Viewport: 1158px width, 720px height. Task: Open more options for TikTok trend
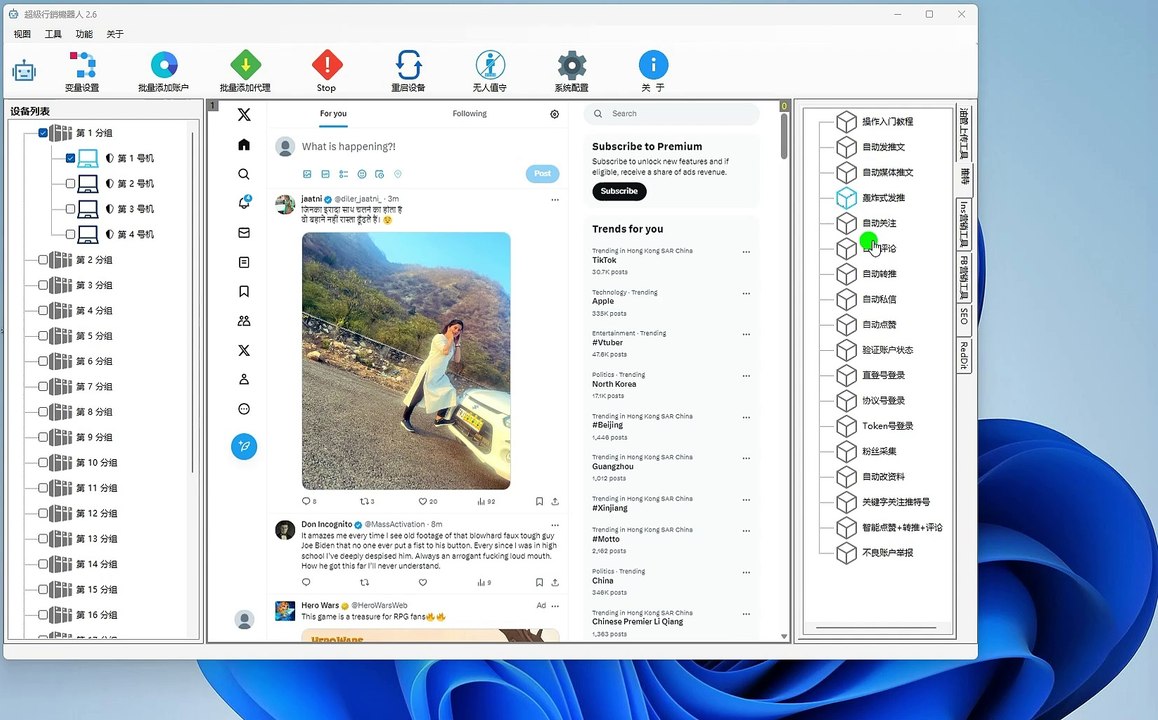(746, 252)
